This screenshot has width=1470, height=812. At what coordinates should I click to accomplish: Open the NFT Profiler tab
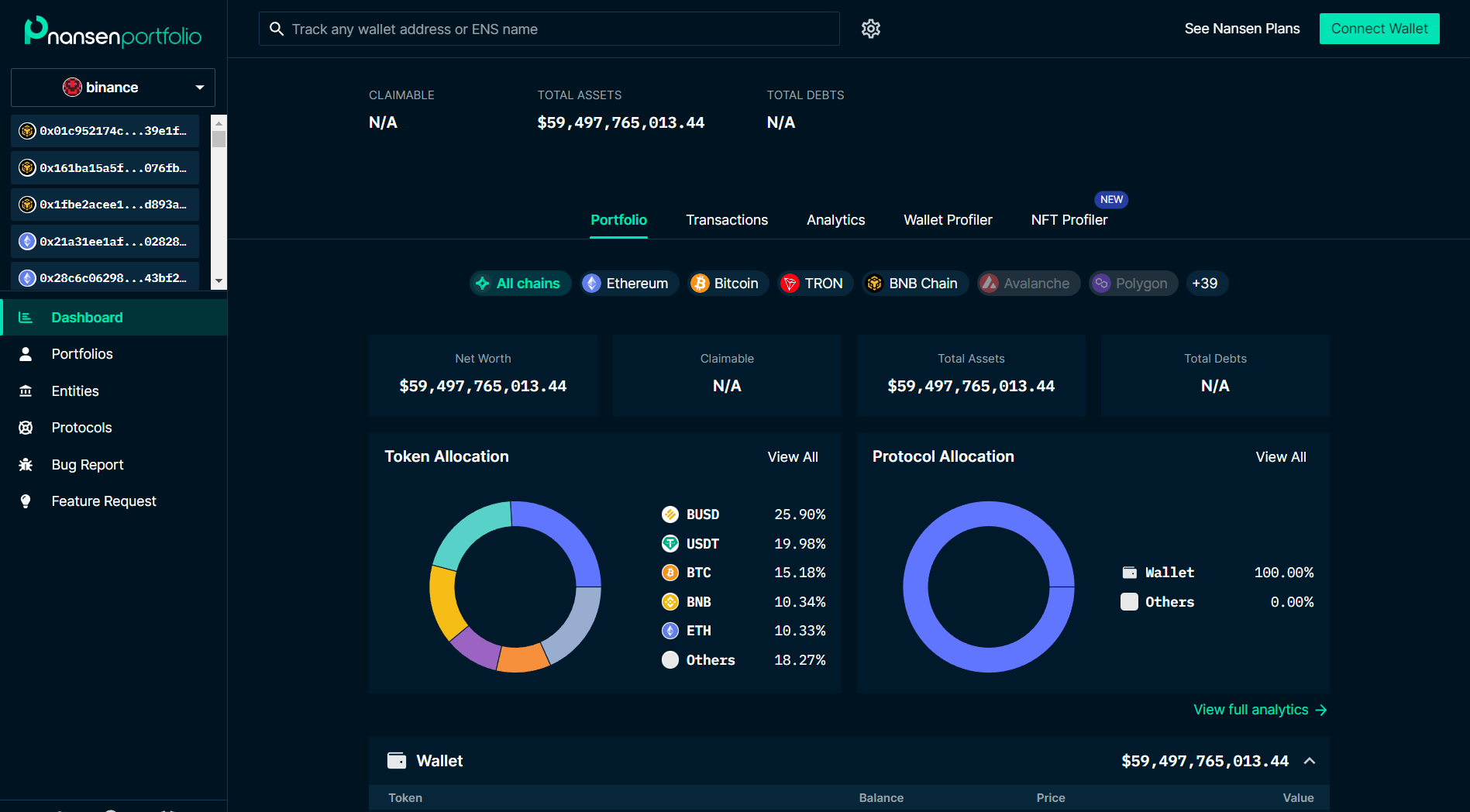tap(1069, 220)
